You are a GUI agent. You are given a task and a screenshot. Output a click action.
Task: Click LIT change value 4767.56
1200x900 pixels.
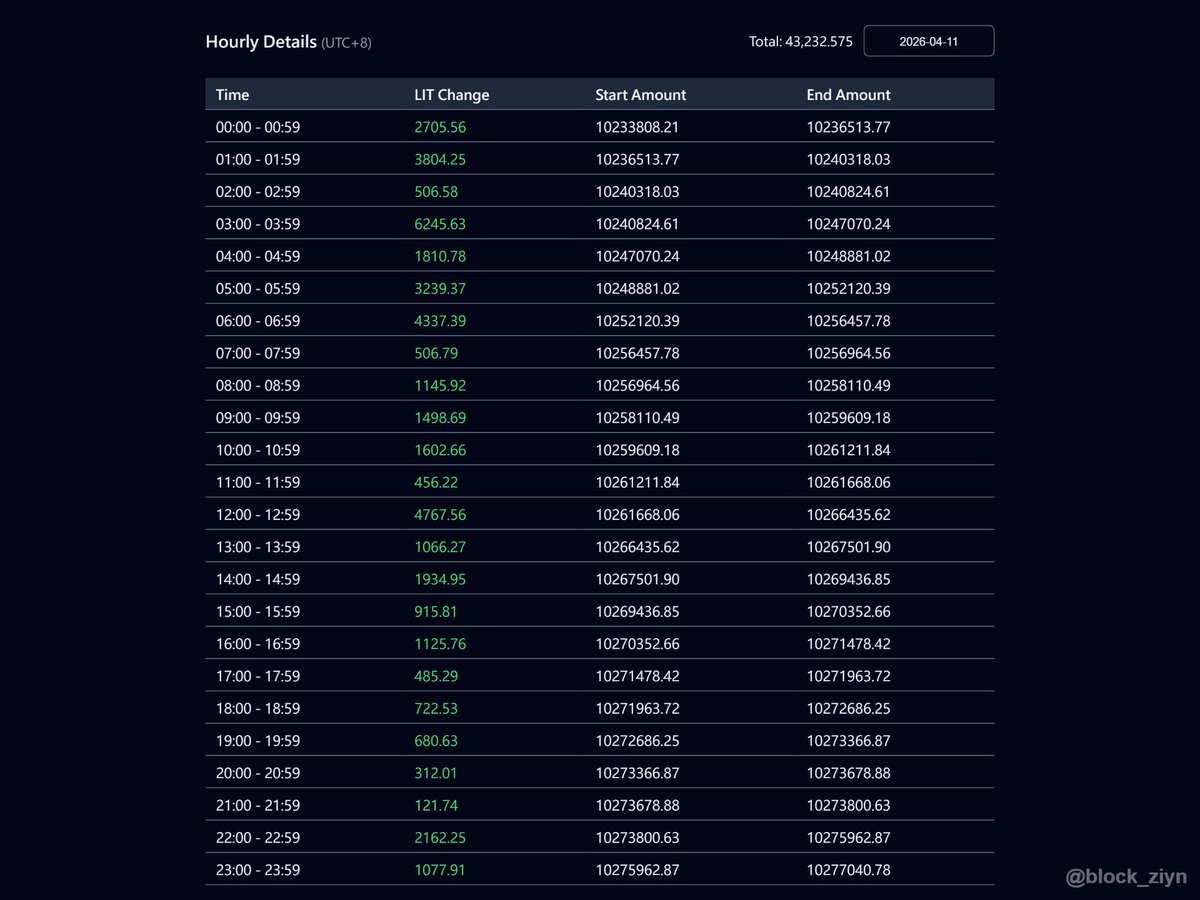click(x=440, y=514)
